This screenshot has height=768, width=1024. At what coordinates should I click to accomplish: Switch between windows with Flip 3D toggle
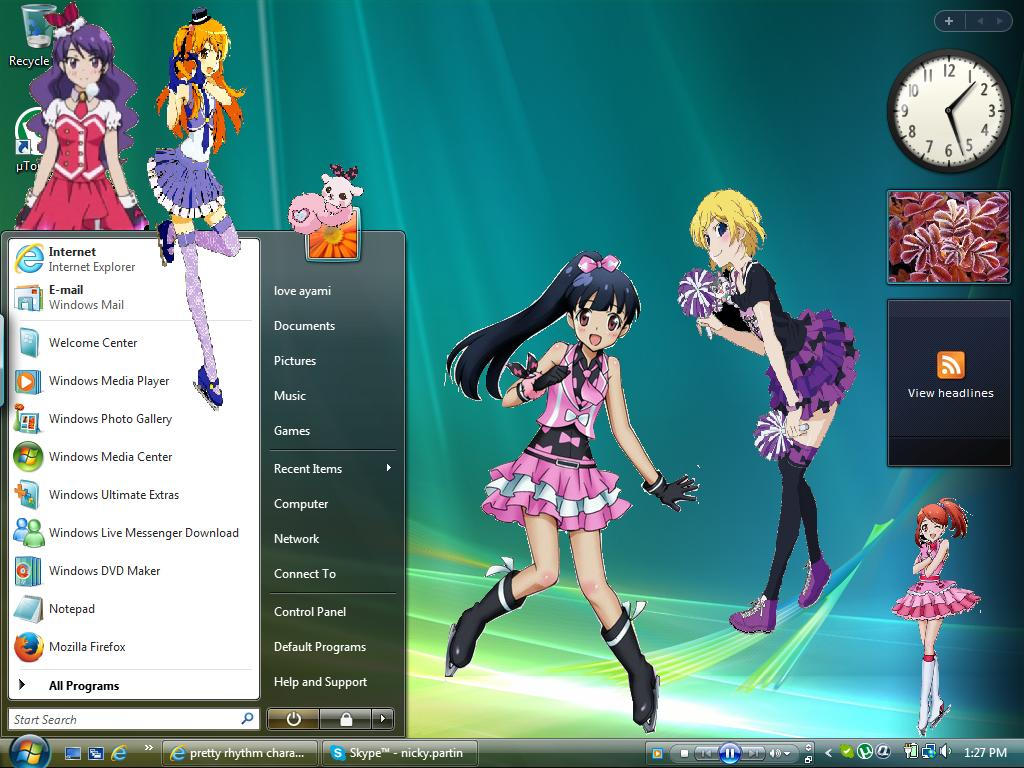pos(95,752)
